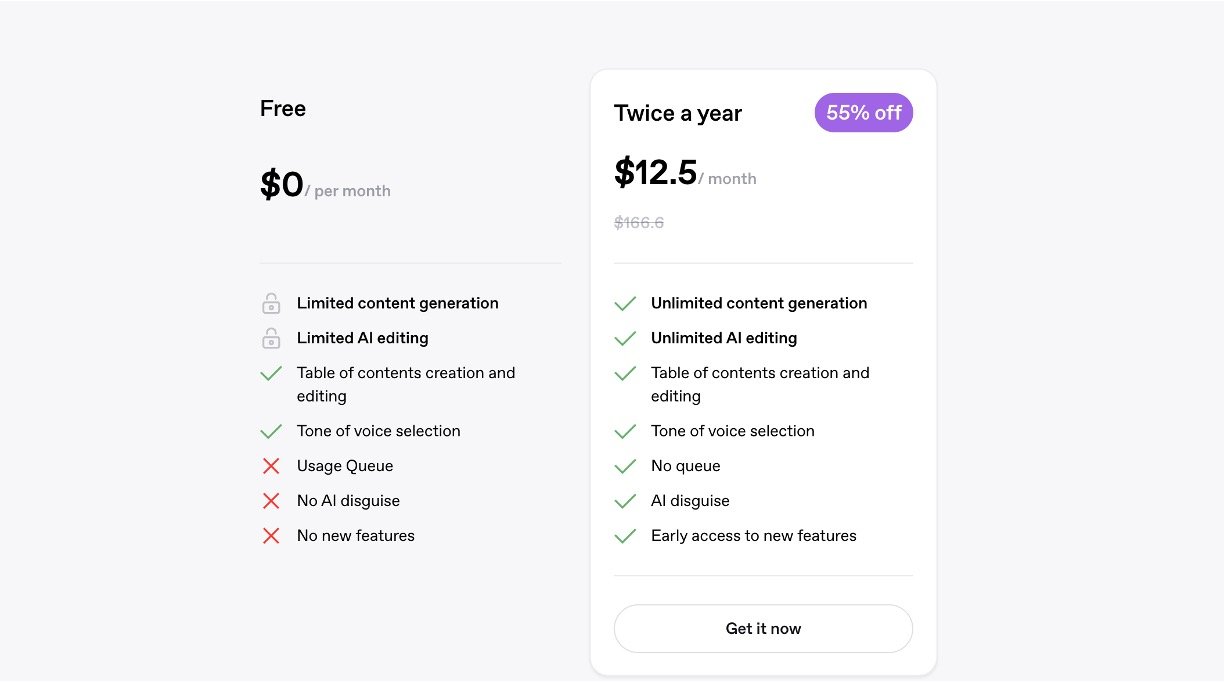Click the green check beside Unlimited content generation

[625, 303]
